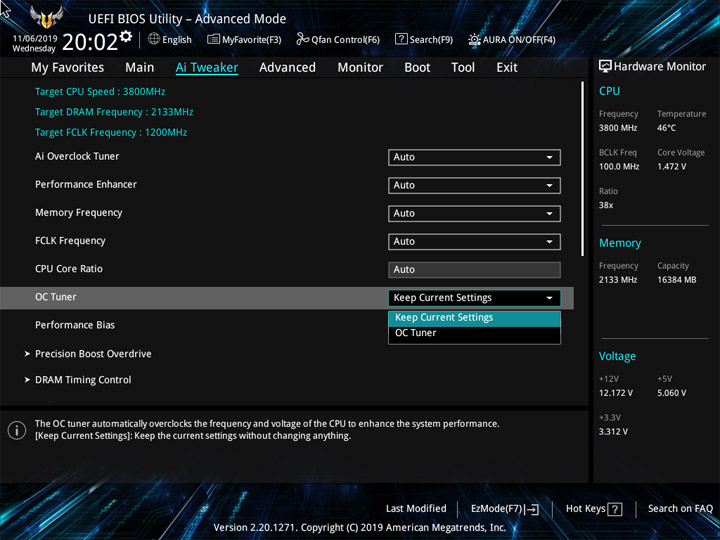Select the Performance Bias setting row

(x=75, y=325)
